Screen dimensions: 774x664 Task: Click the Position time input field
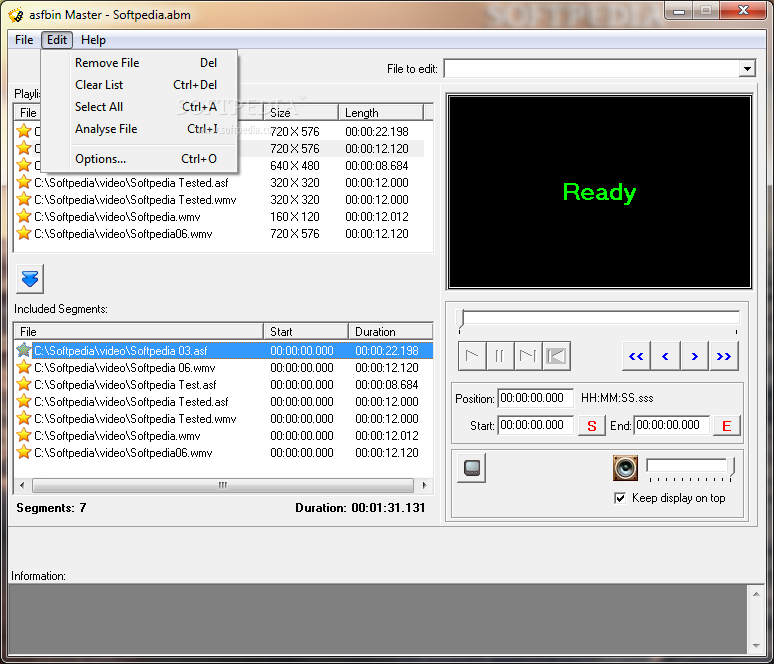[x=535, y=398]
